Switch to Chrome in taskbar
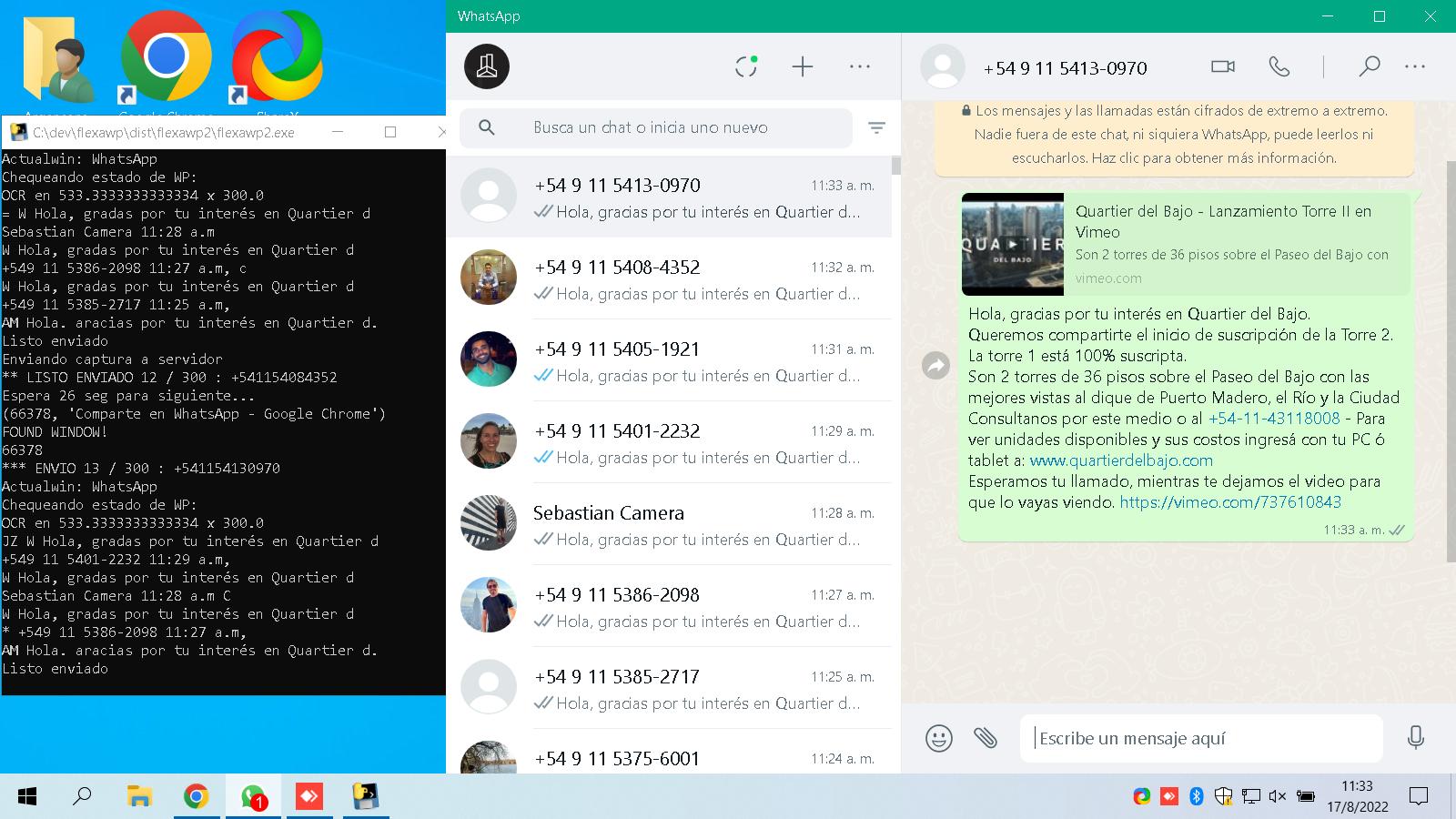This screenshot has height=819, width=1456. 196,797
